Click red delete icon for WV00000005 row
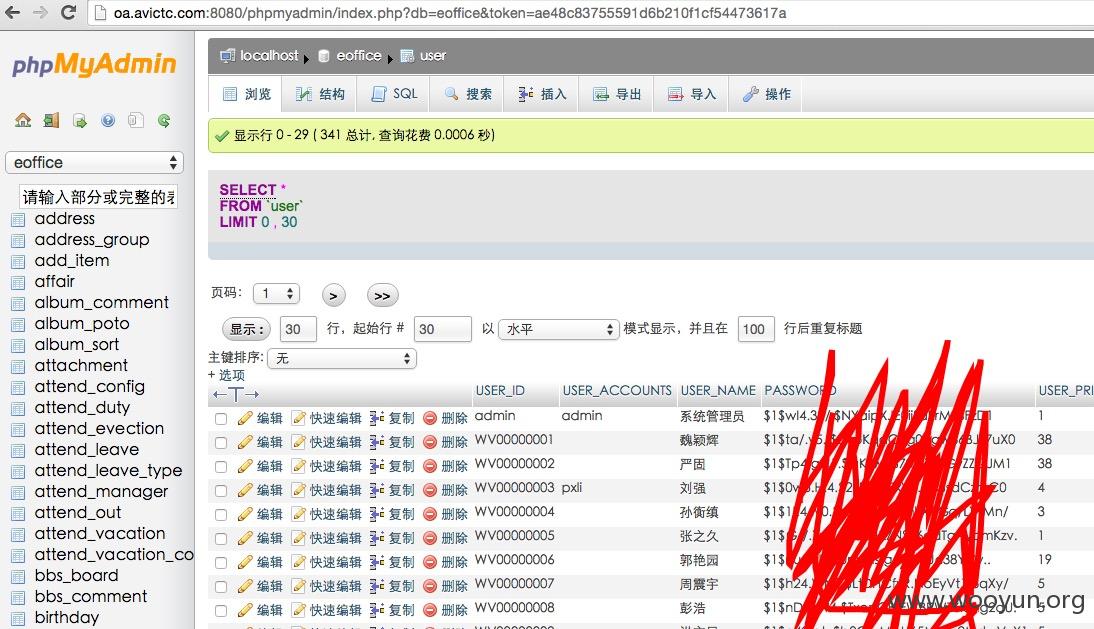Image resolution: width=1094 pixels, height=629 pixels. click(x=430, y=538)
